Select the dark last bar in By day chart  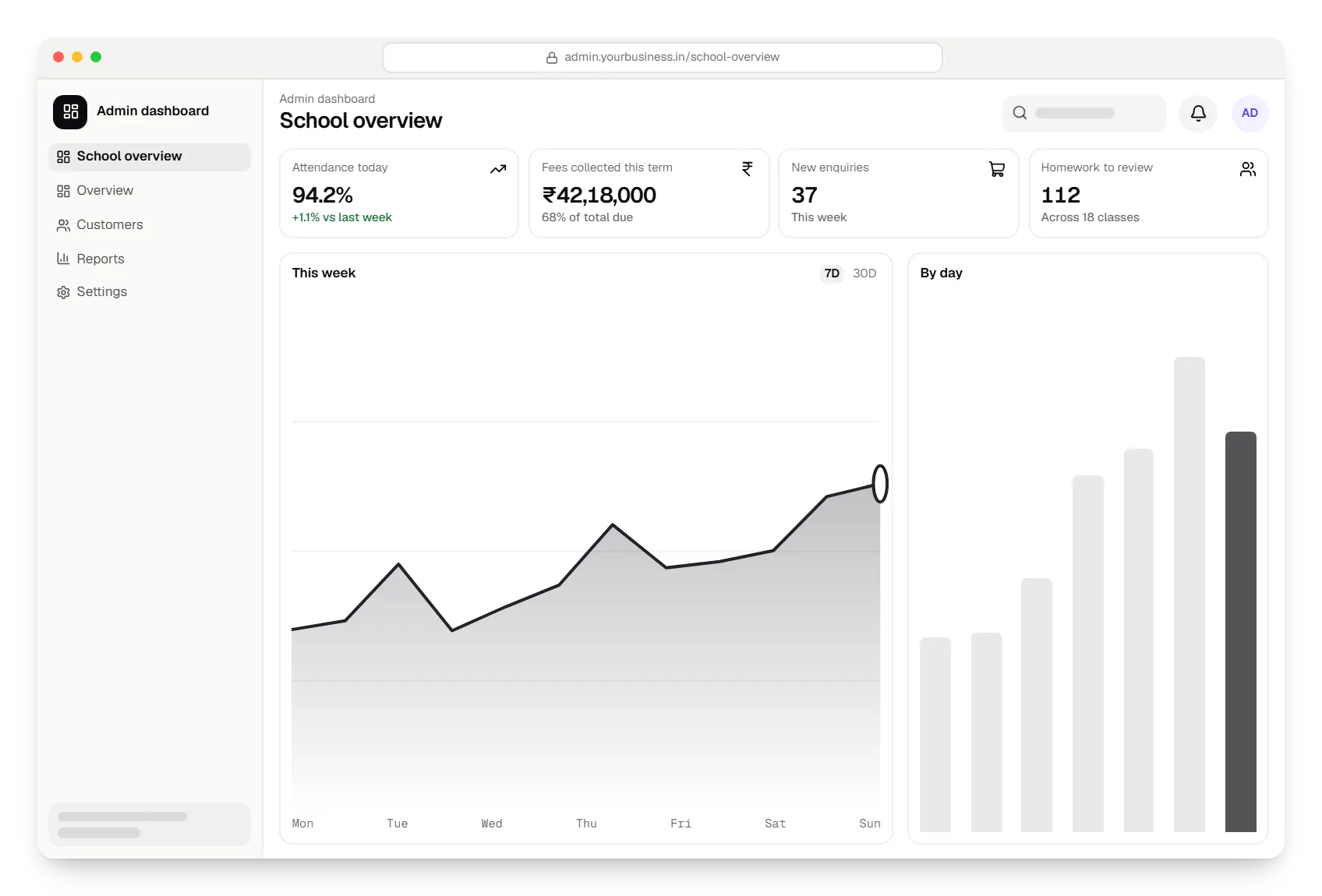coord(1240,632)
